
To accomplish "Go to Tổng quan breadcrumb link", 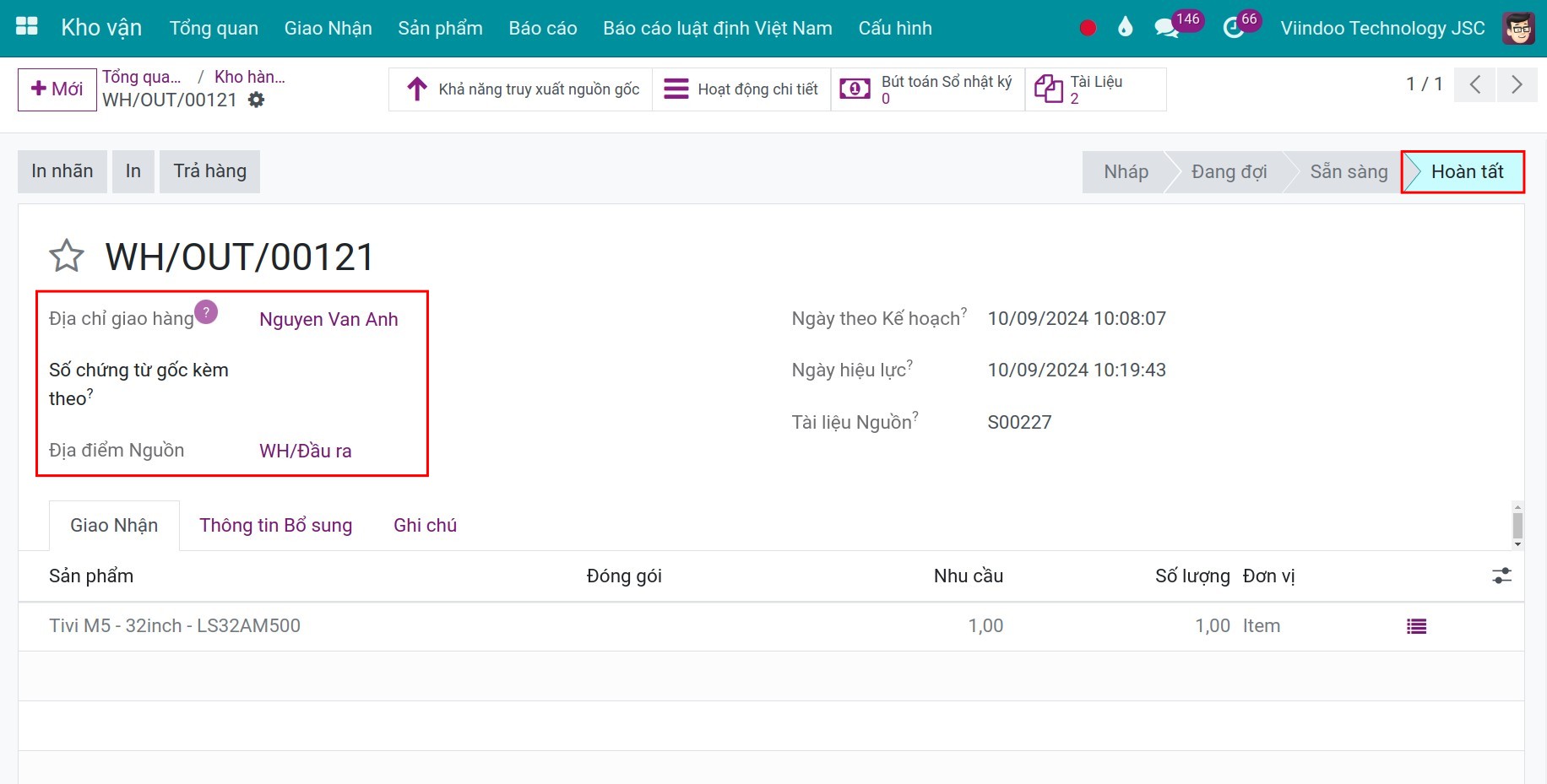I will click(x=142, y=77).
